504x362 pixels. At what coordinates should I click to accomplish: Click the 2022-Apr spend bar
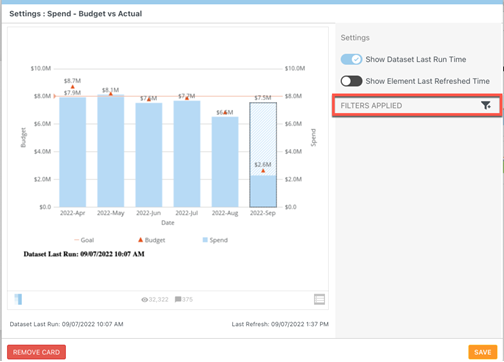pyautogui.click(x=73, y=152)
